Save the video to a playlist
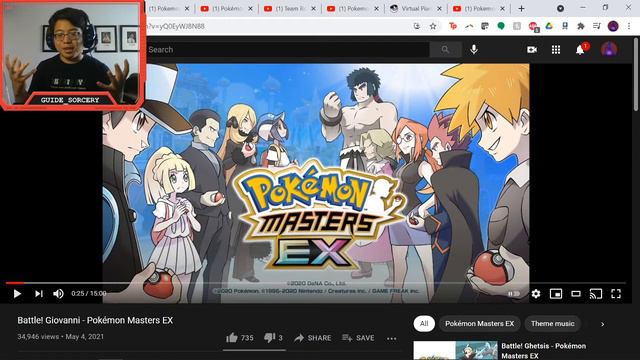The image size is (640, 360). click(x=358, y=338)
